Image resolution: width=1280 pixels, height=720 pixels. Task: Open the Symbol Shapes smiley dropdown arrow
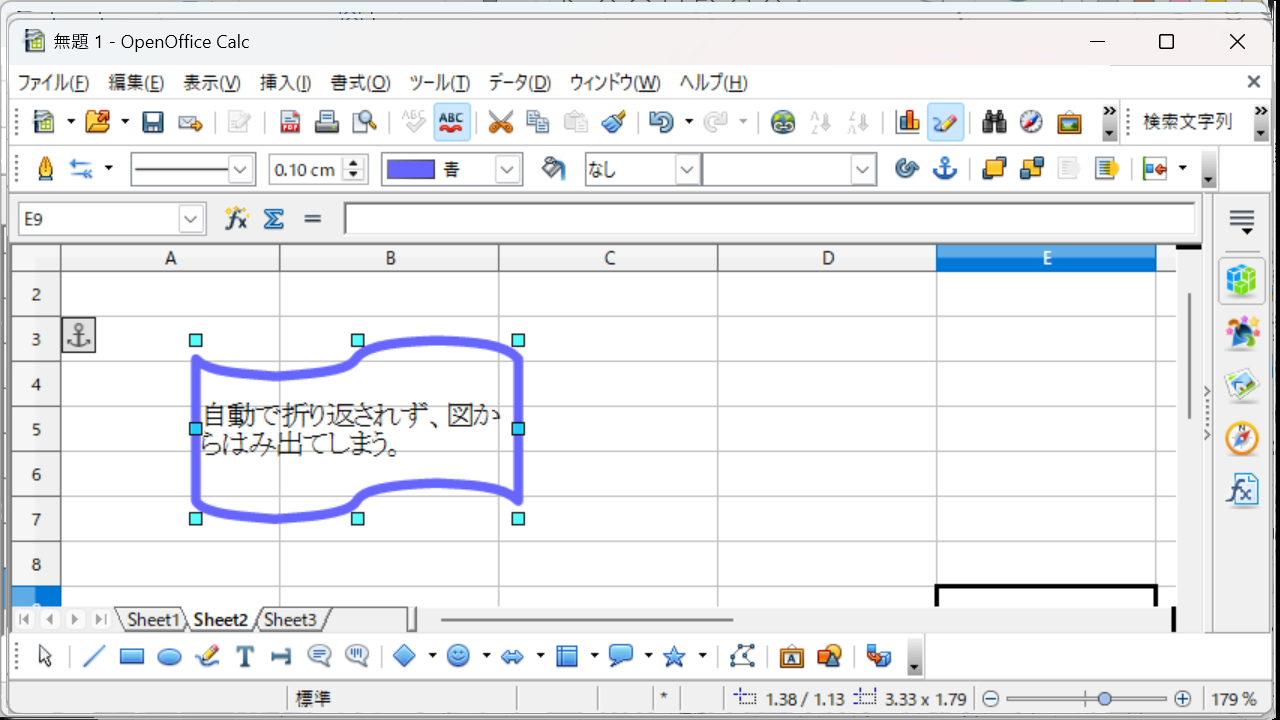[x=486, y=656]
